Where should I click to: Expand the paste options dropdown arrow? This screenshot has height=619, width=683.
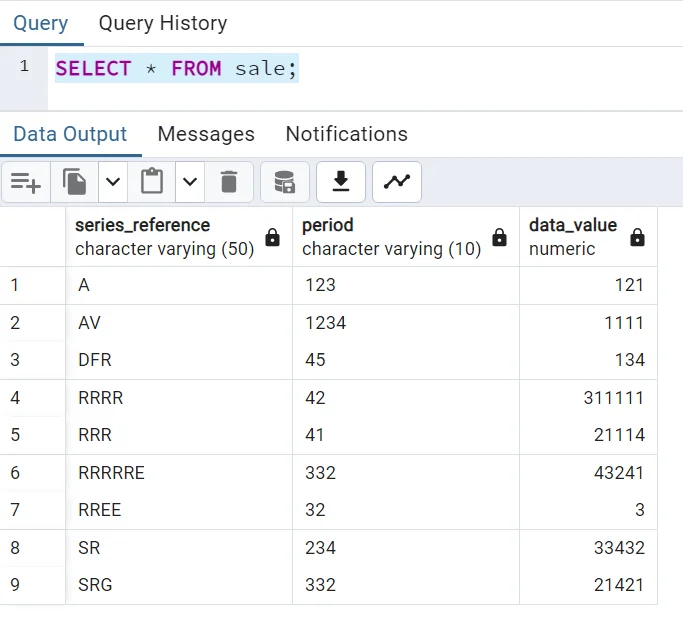[x=190, y=182]
